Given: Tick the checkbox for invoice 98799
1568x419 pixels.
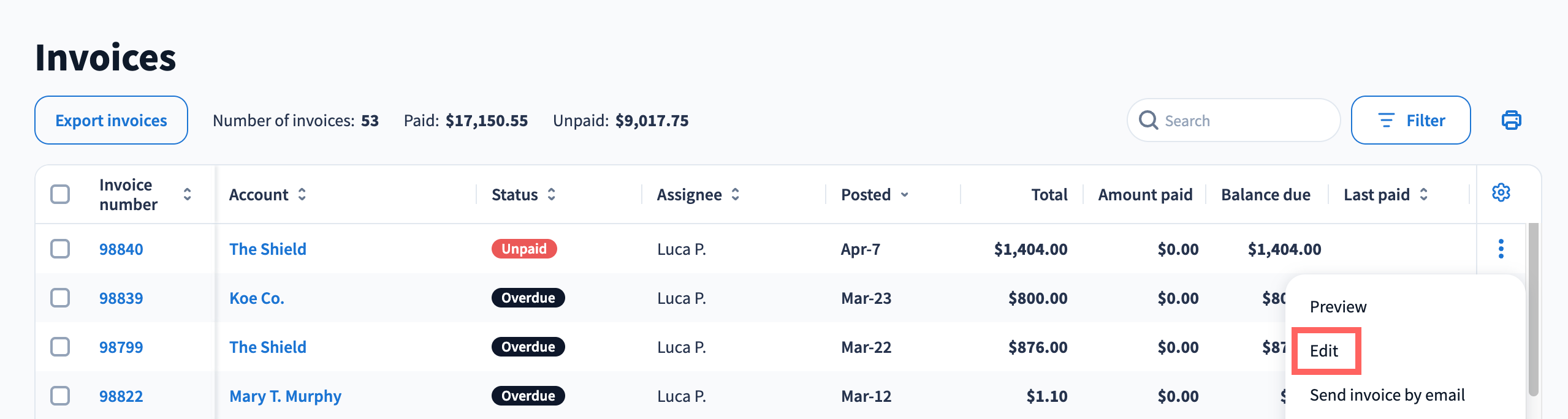Looking at the screenshot, I should (60, 347).
